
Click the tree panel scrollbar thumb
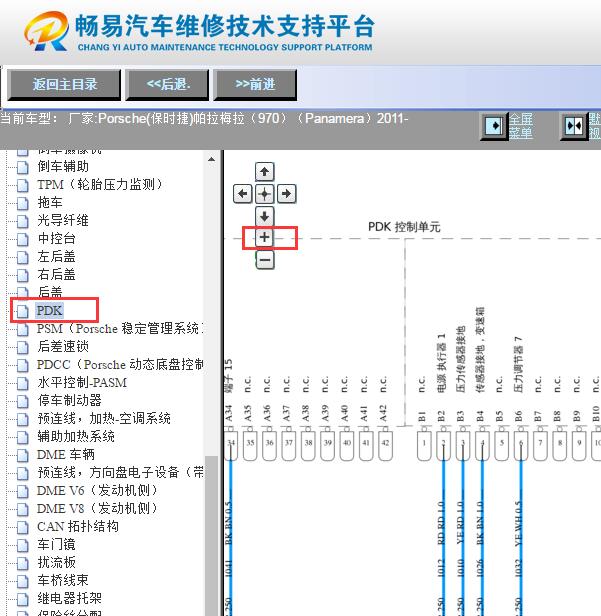[x=211, y=535]
